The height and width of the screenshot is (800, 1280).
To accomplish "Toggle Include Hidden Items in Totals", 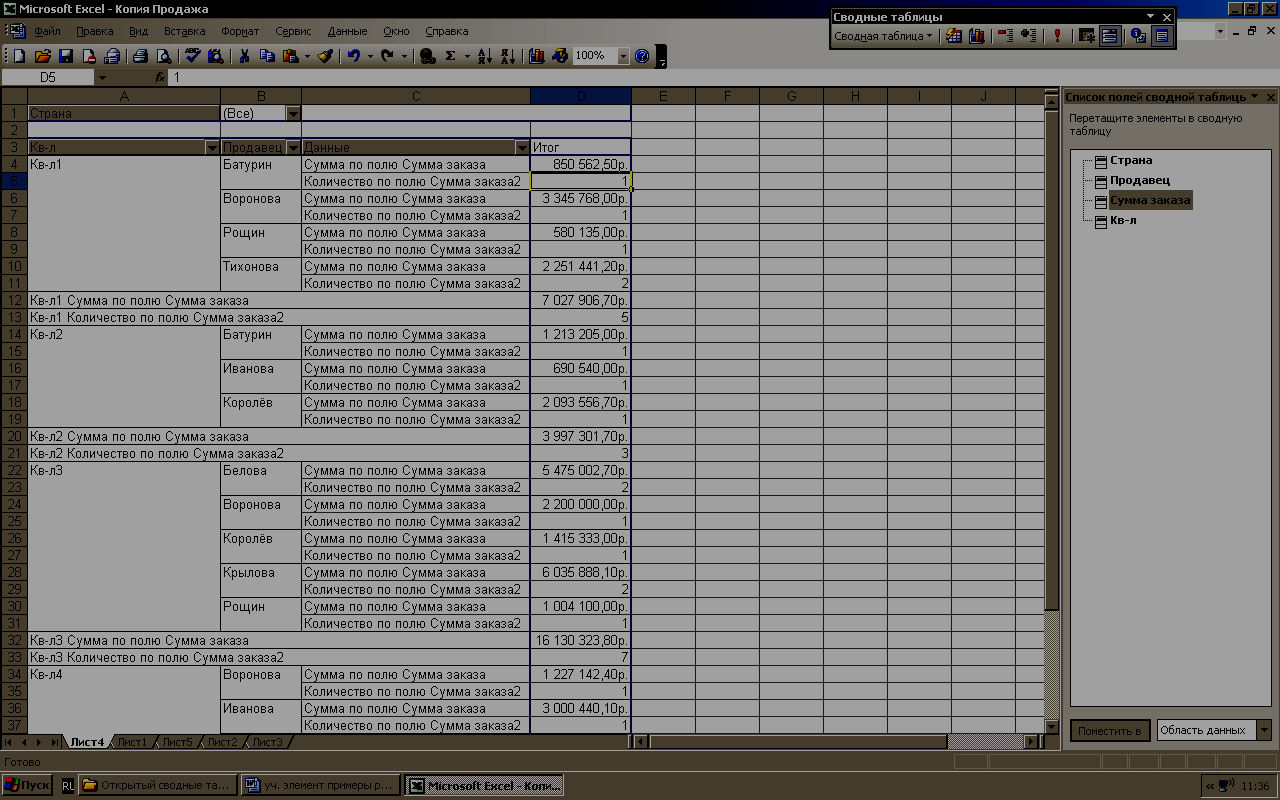I will tap(1086, 36).
